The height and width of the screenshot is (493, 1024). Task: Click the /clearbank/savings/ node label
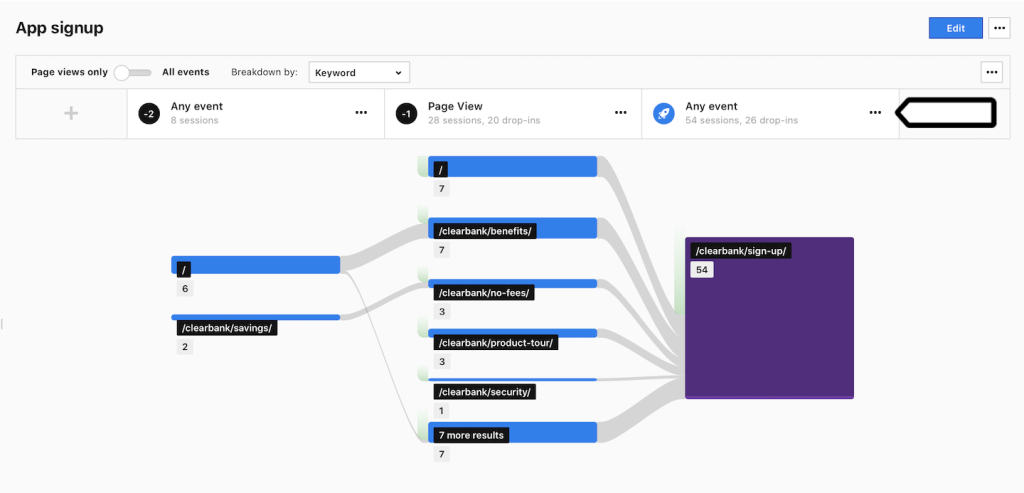pyautogui.click(x=227, y=328)
